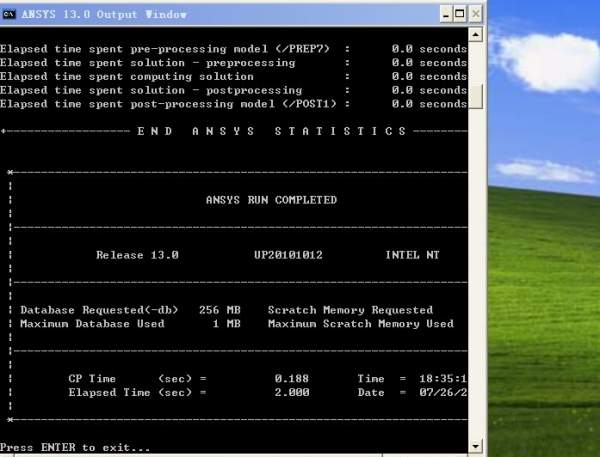
Task: Click the Elapsed Time value 2.000
Action: click(292, 392)
